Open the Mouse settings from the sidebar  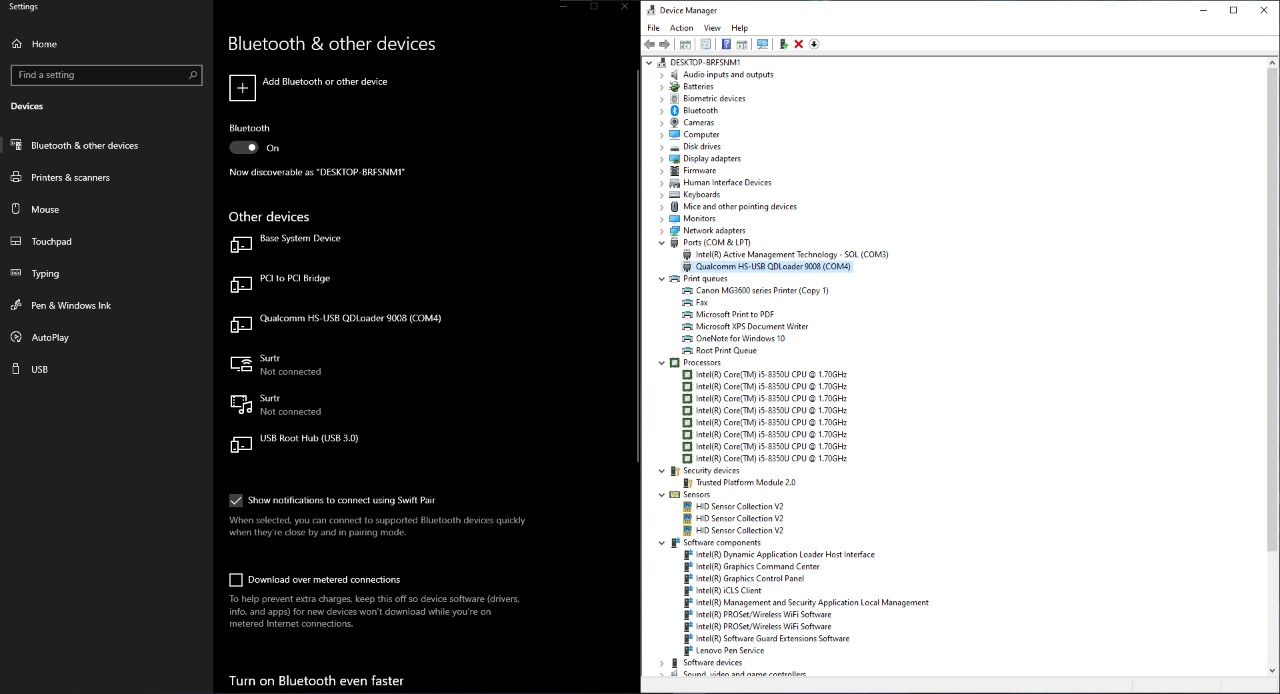45,210
